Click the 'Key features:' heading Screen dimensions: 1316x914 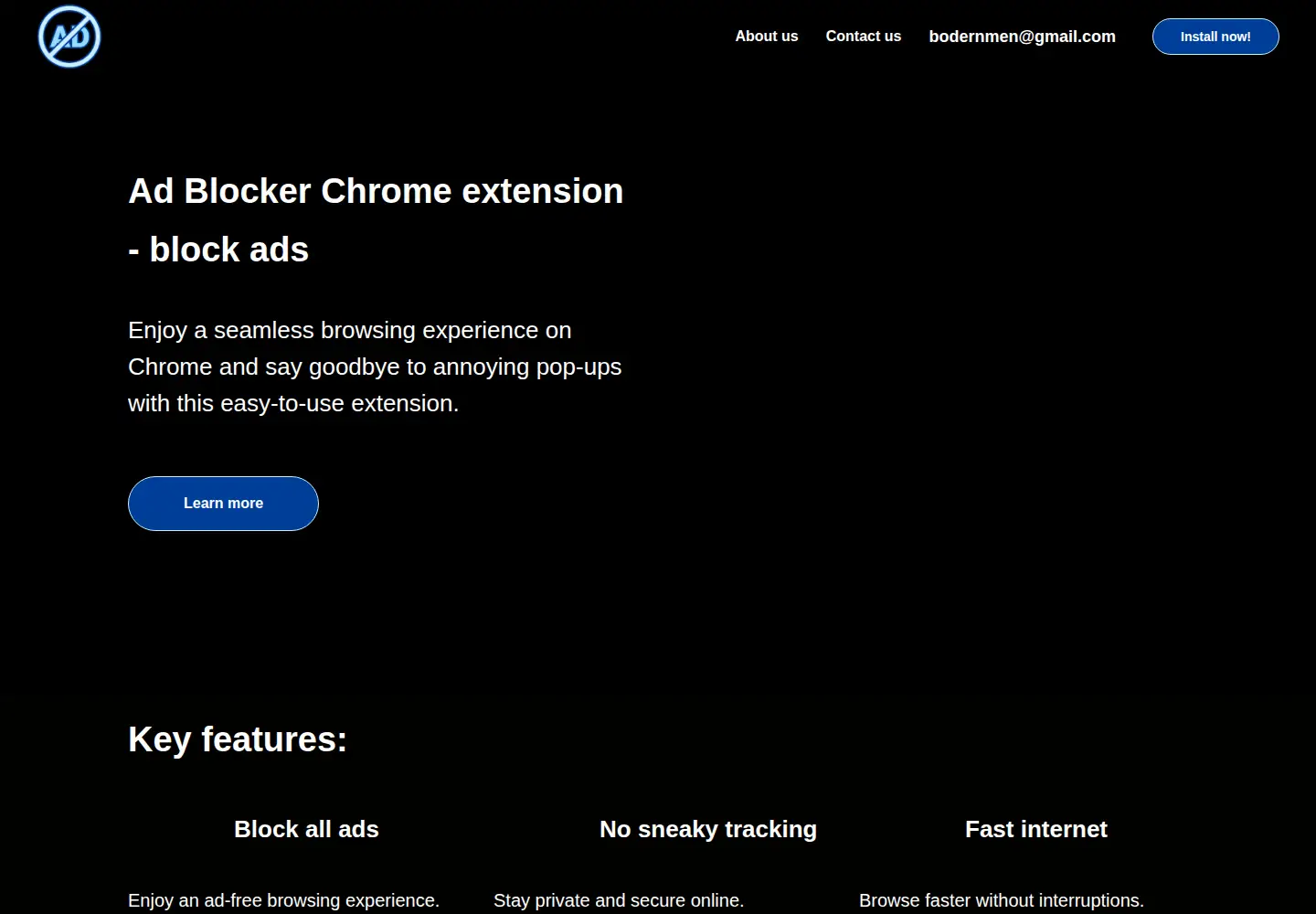238,739
